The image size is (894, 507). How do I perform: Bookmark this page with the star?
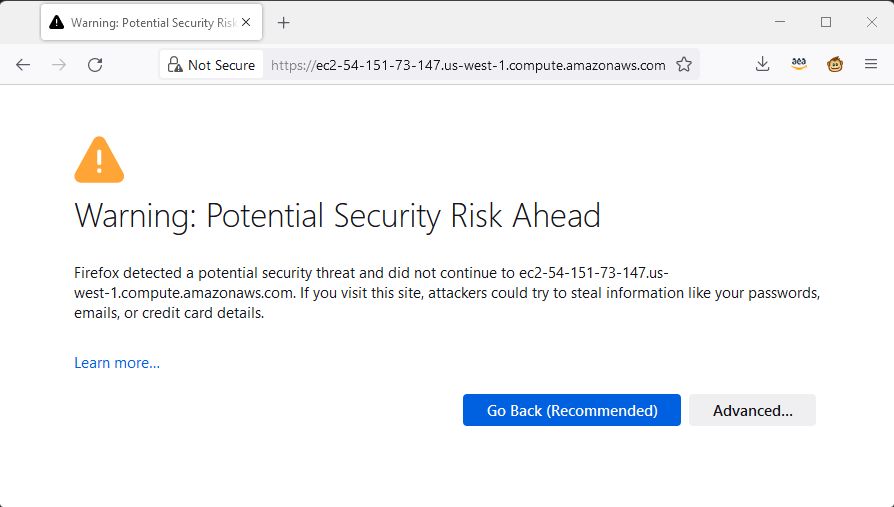[684, 65]
